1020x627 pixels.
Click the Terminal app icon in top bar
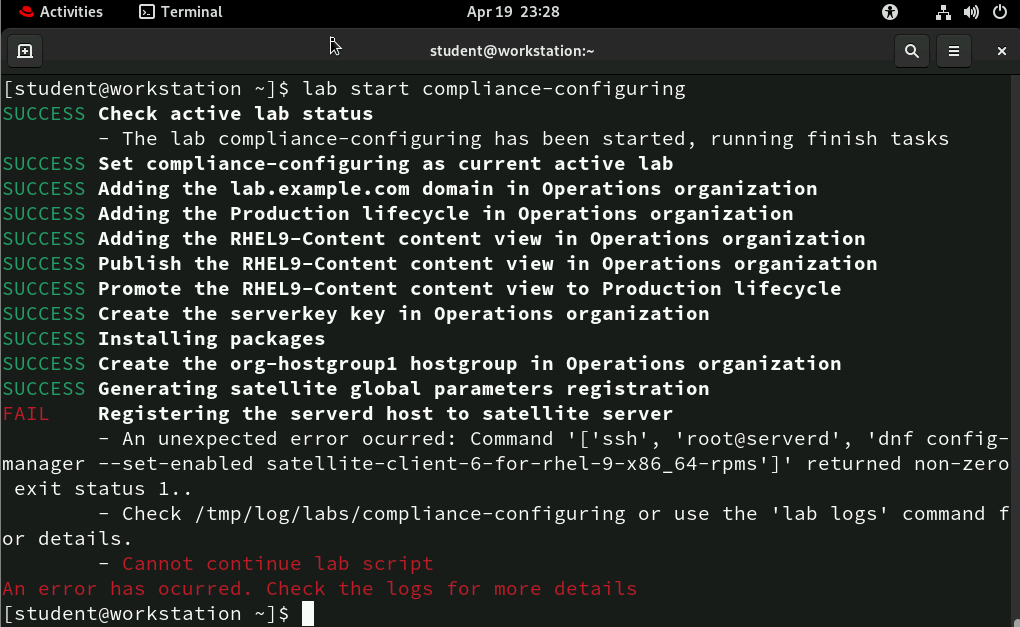(x=146, y=12)
